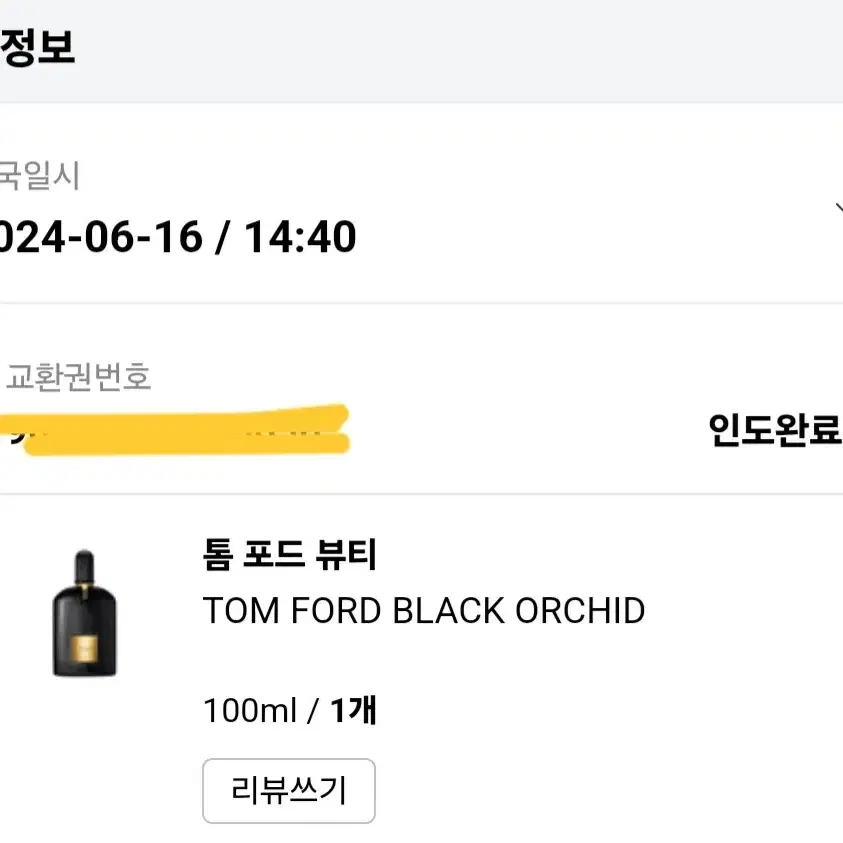Tap the 인도완료 delivery status label
The image size is (843, 843).
(775, 430)
